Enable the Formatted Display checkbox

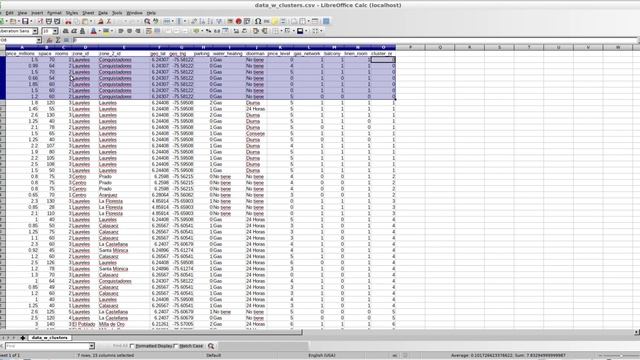(132, 346)
